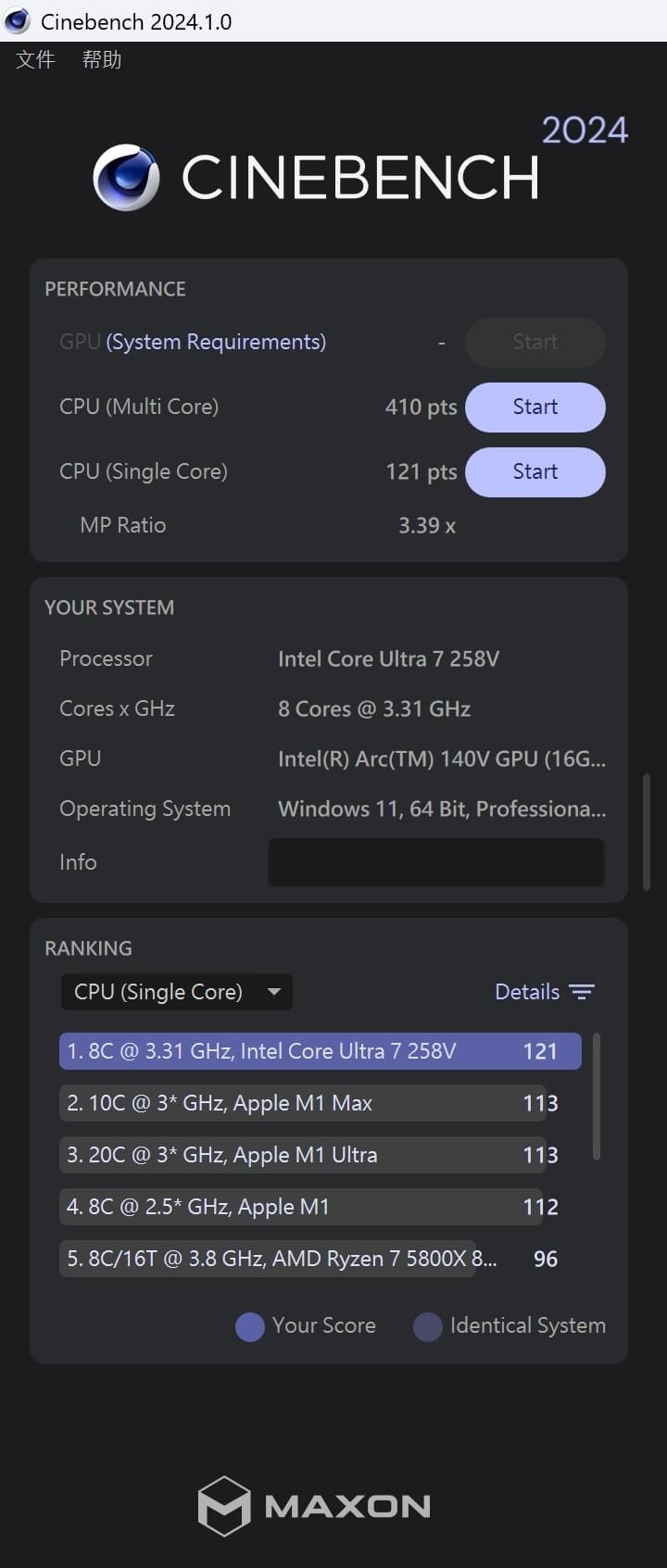Select the Apple M1 Max ranking entry
The image size is (667, 1568).
301,1103
